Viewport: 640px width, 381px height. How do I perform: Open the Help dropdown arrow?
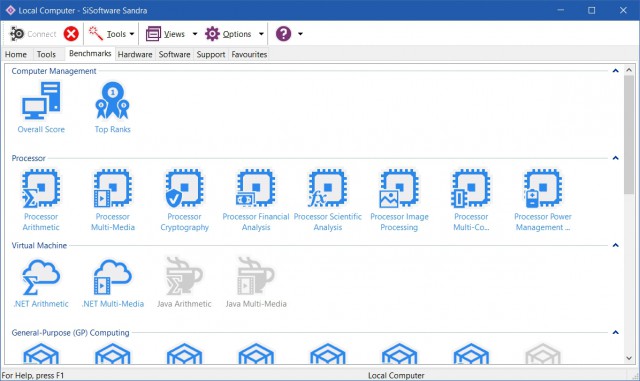point(300,34)
